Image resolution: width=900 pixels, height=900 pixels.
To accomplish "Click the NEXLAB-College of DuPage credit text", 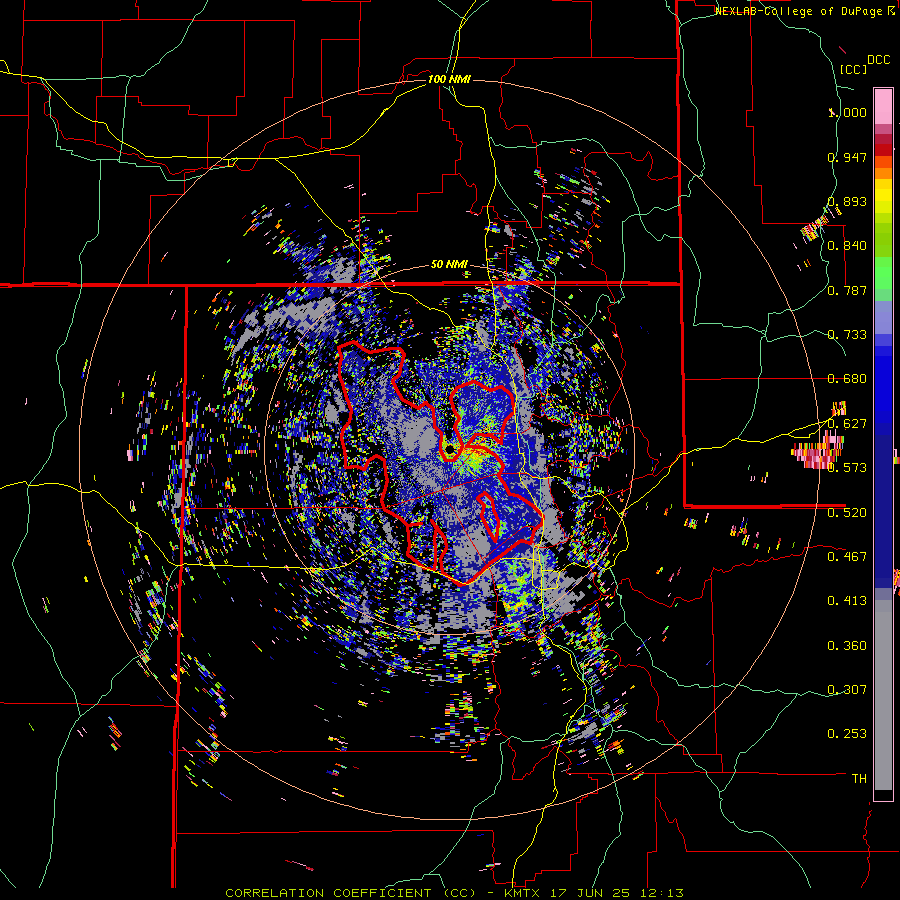I will point(798,11).
